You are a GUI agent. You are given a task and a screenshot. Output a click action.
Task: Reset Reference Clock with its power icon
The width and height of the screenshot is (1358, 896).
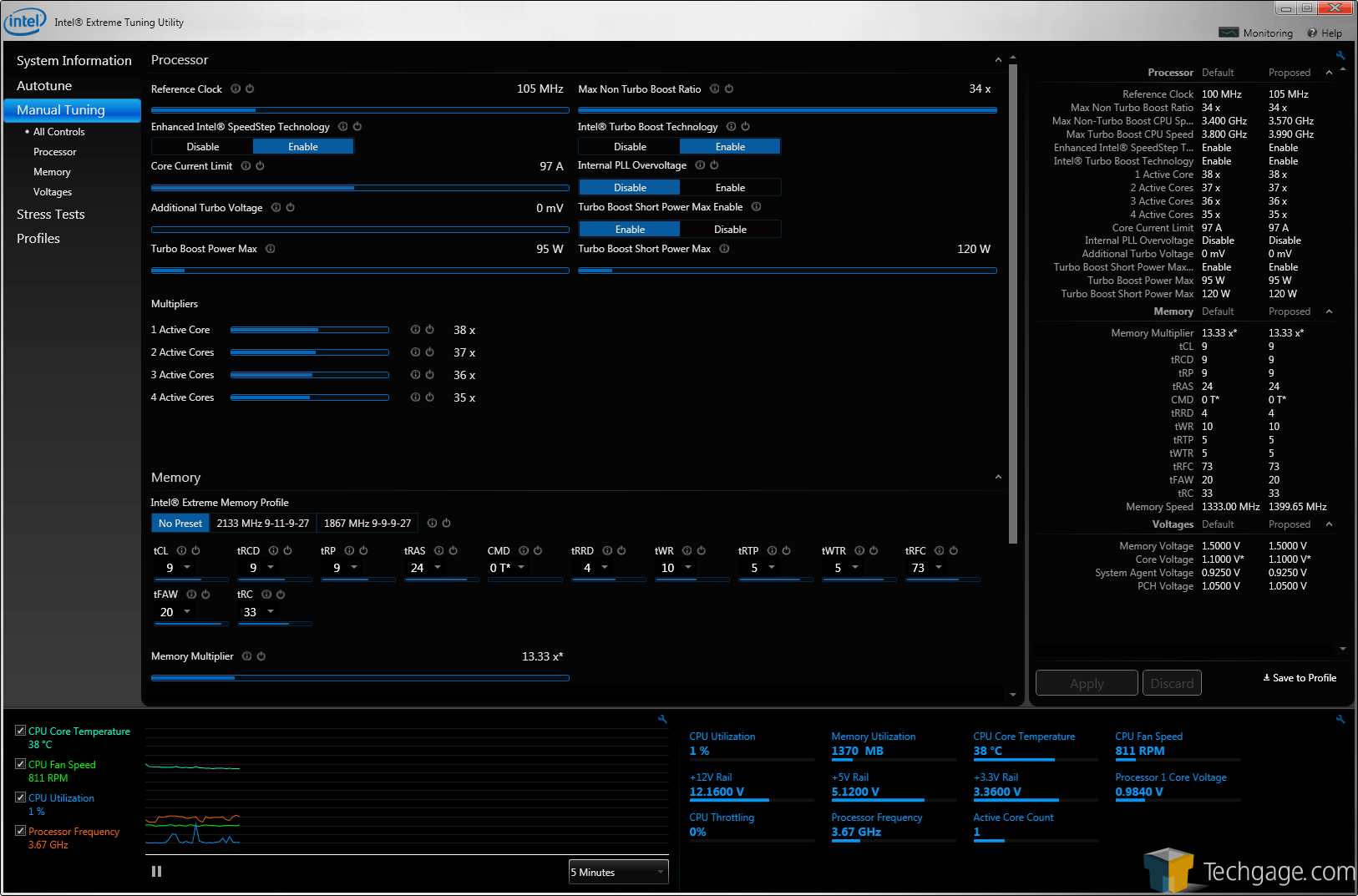pyautogui.click(x=250, y=89)
